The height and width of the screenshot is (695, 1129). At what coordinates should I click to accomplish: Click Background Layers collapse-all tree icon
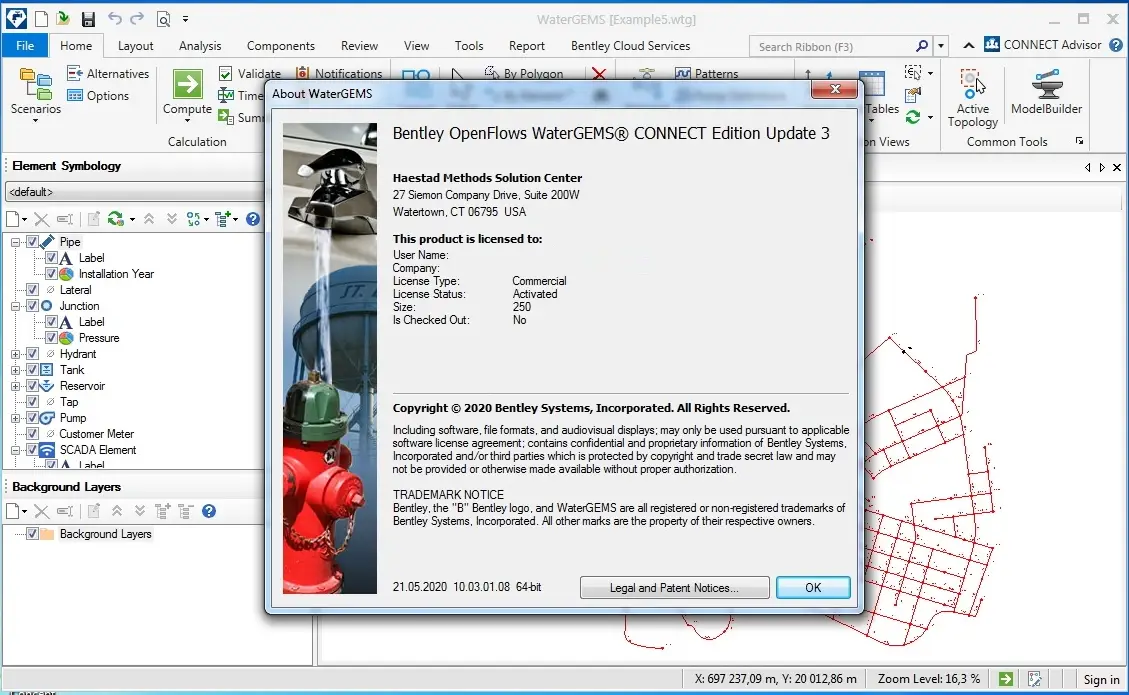(x=186, y=511)
